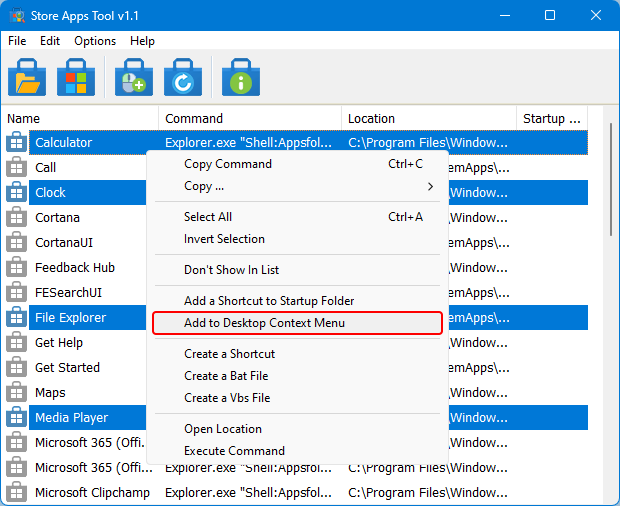The height and width of the screenshot is (506, 620).
Task: Click the Windows logo bag toolbar icon
Action: coord(75,77)
